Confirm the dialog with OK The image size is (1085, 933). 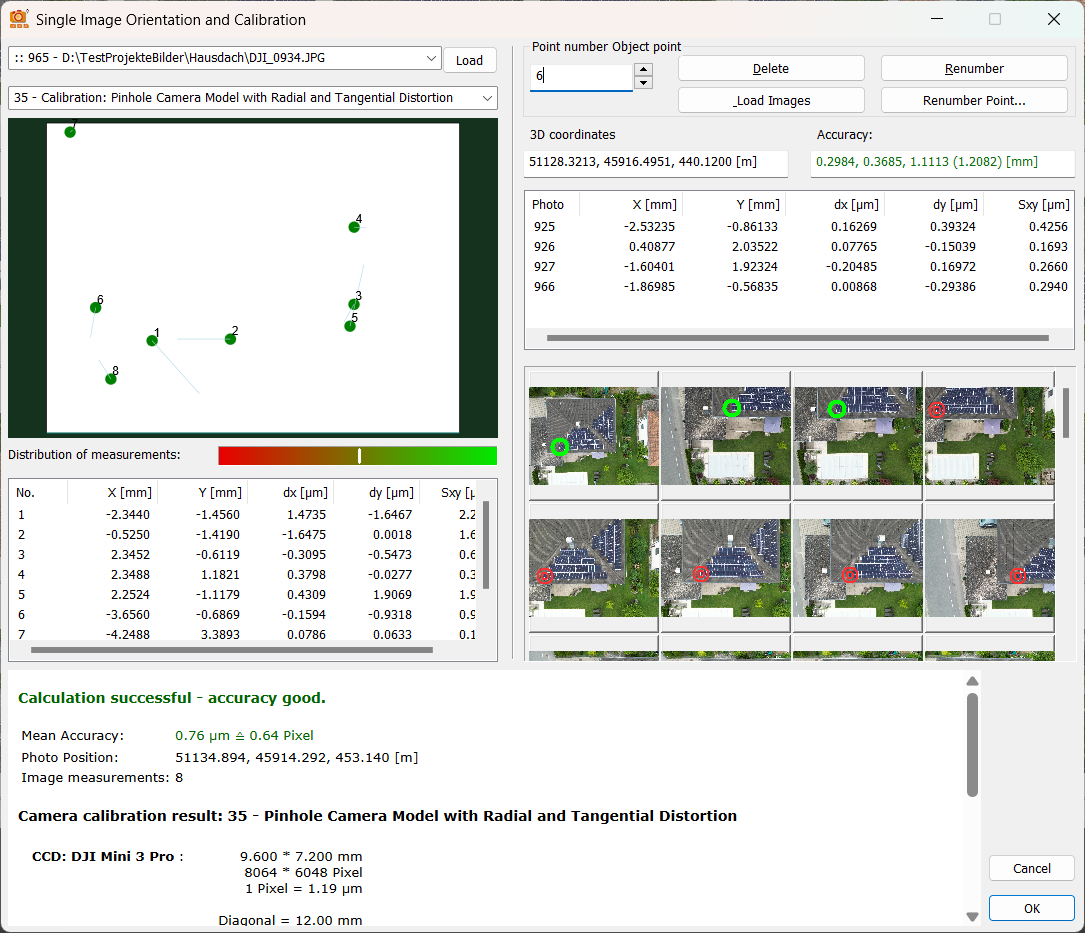pyautogui.click(x=1031, y=908)
